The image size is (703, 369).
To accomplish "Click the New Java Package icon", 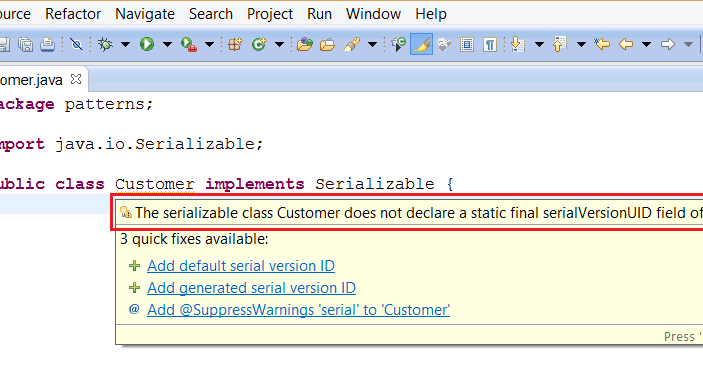I will click(235, 44).
